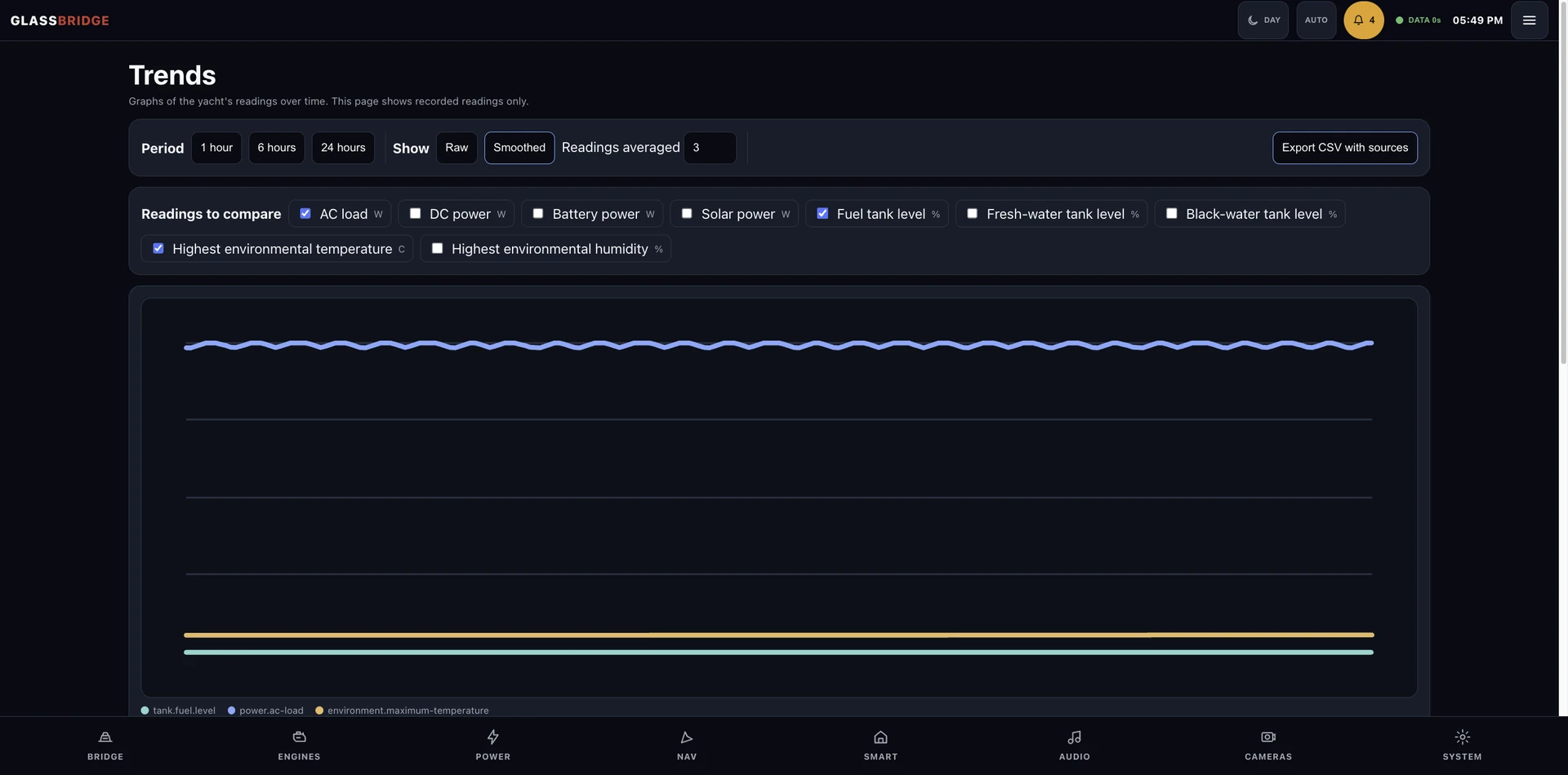Open the Smart home icon
This screenshot has width=1568, height=775.
(x=880, y=737)
